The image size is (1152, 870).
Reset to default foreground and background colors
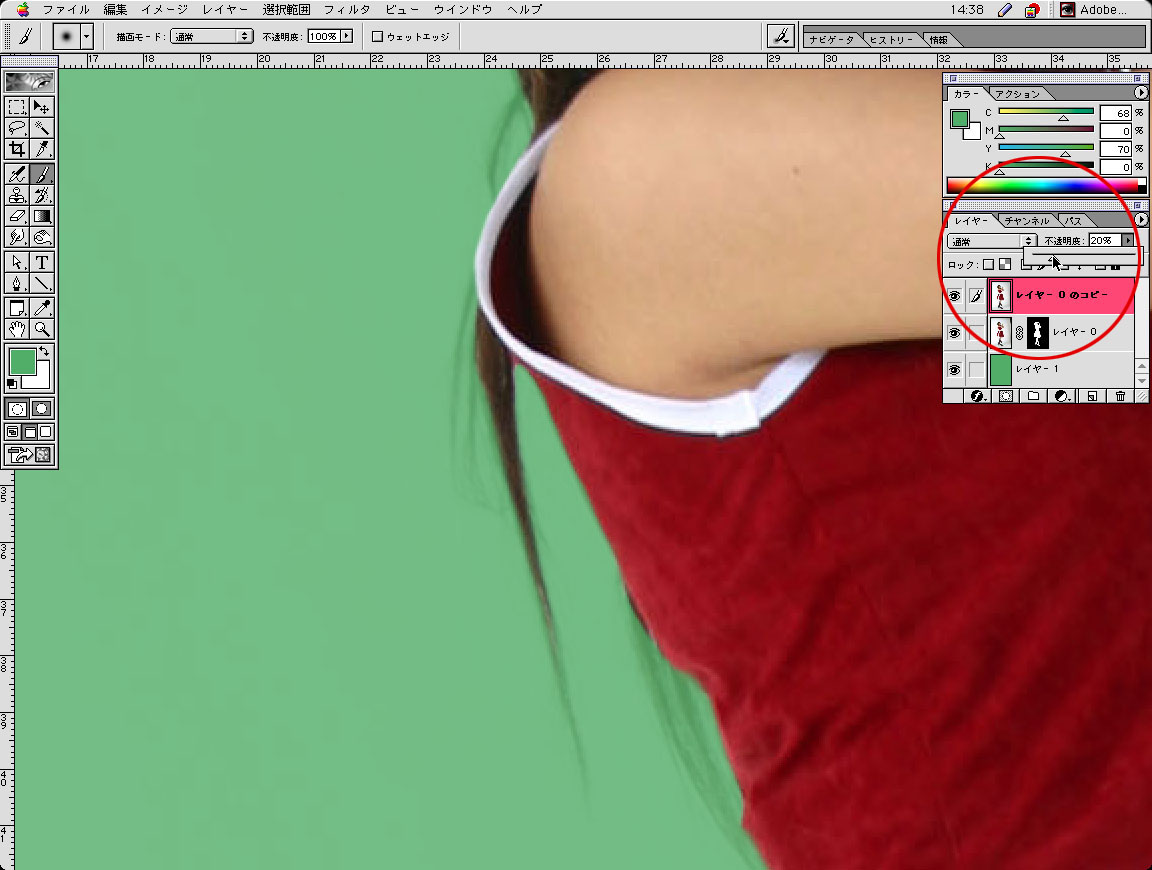coord(12,384)
